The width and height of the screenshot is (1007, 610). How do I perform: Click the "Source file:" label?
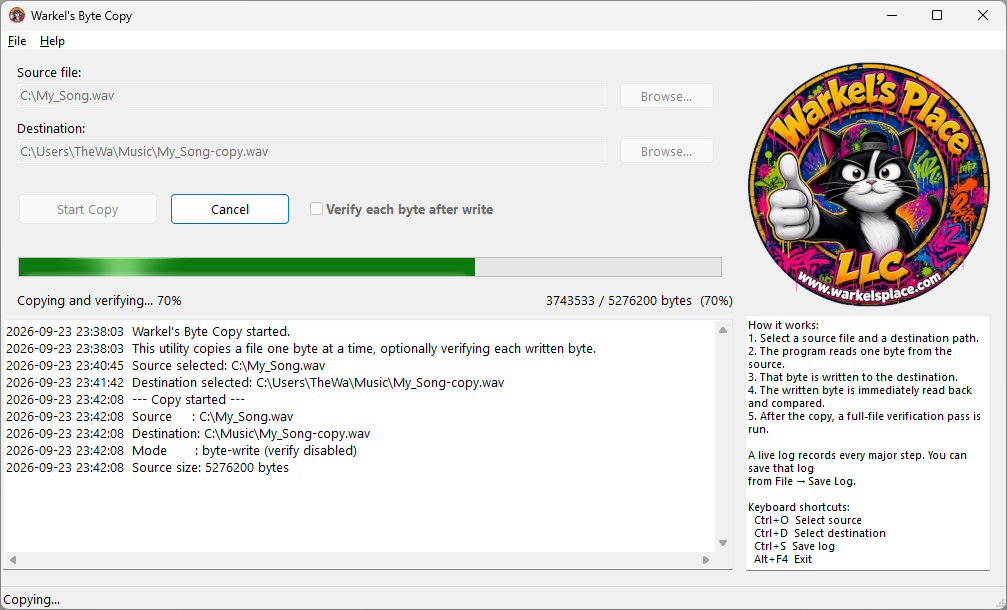click(49, 73)
